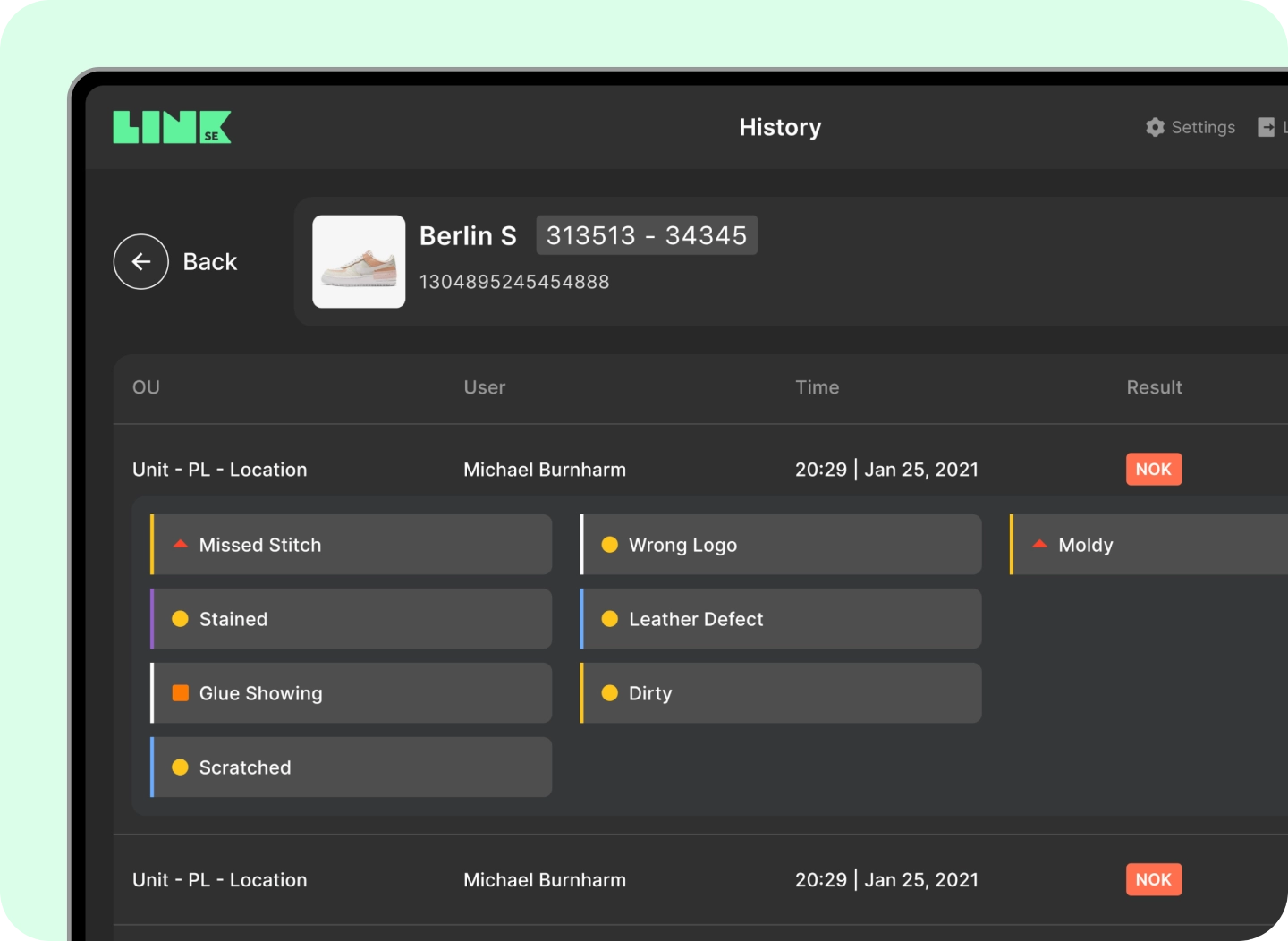The image size is (1288, 941).
Task: Click the NOK badge on the first row
Action: [1154, 469]
